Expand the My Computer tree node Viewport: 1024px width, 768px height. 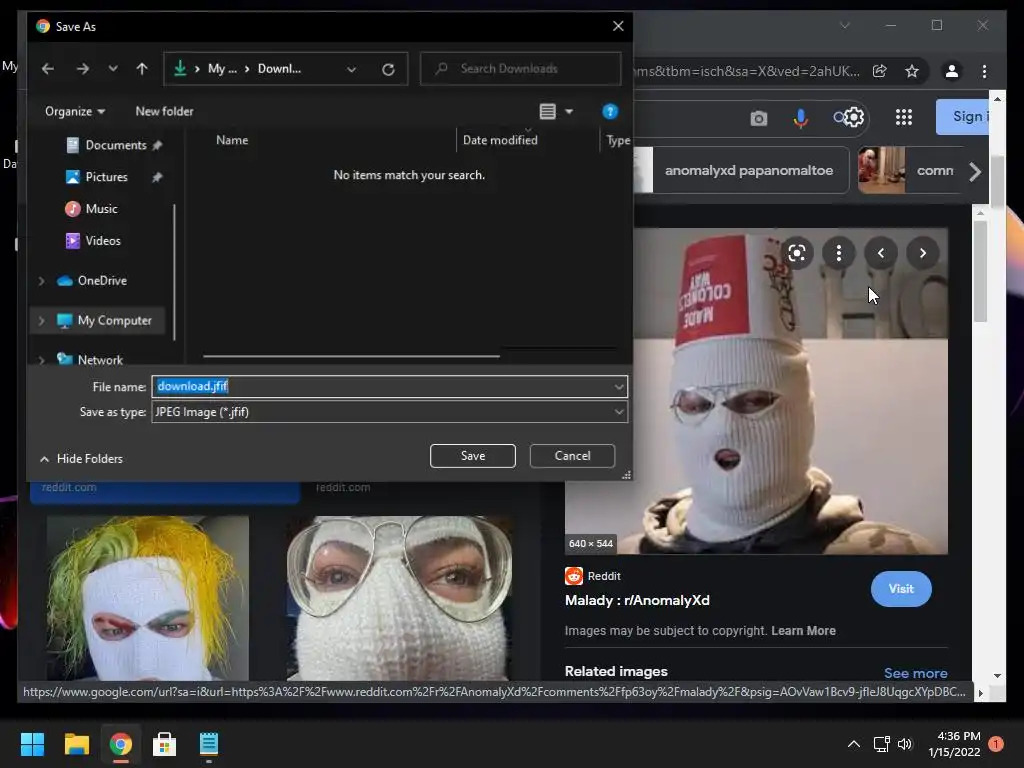pos(42,321)
